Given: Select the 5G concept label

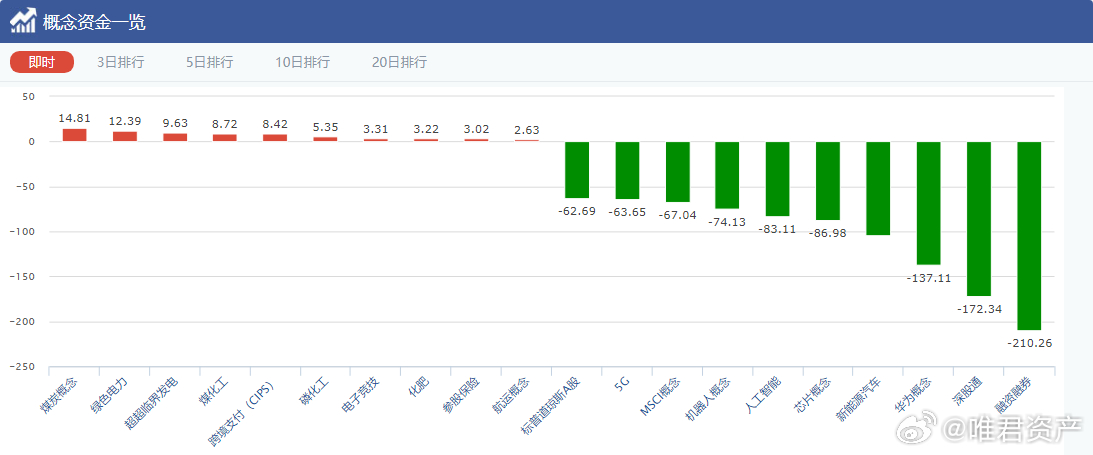Looking at the screenshot, I should [x=623, y=383].
